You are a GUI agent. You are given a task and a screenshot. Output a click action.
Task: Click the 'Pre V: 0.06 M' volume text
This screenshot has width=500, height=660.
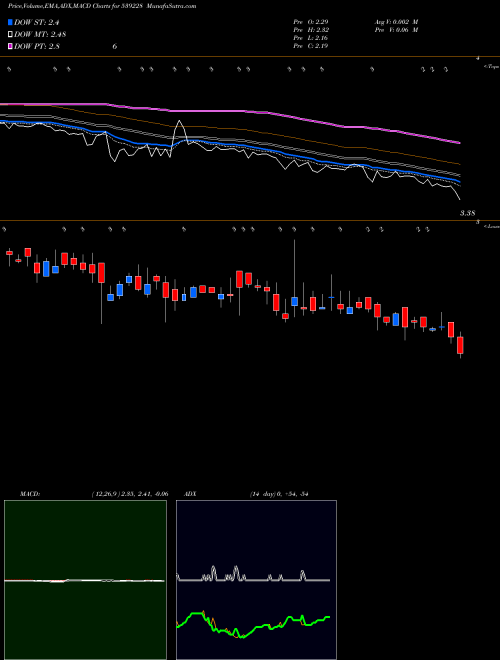coord(396,30)
